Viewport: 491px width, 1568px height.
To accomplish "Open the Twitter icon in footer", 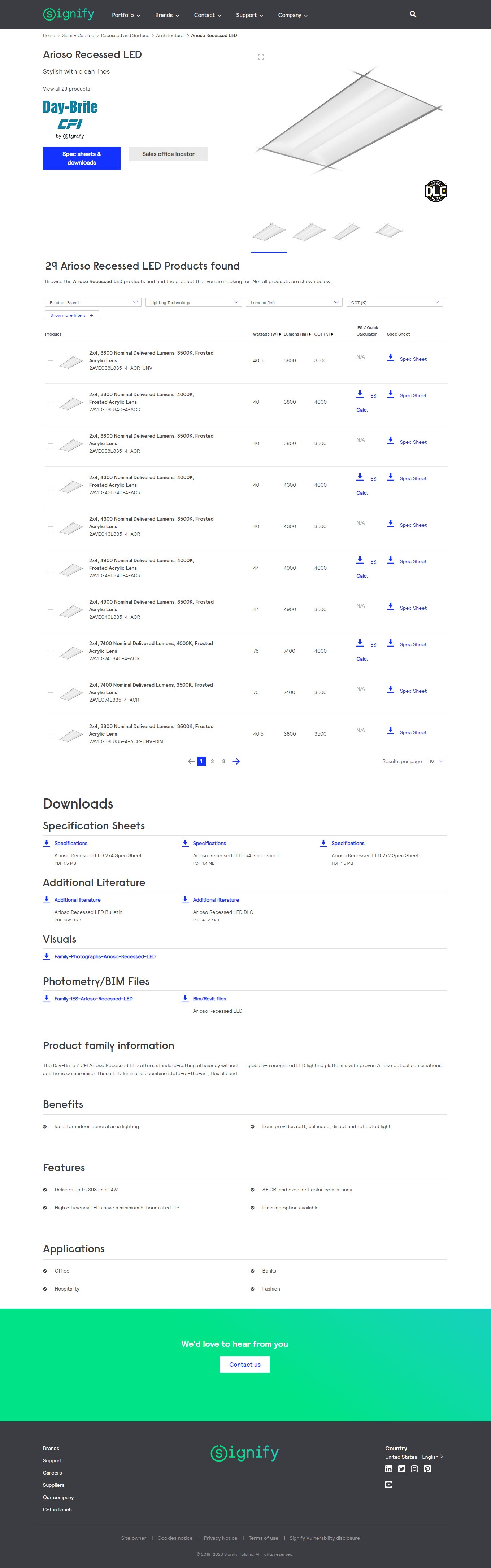I will (x=401, y=1469).
